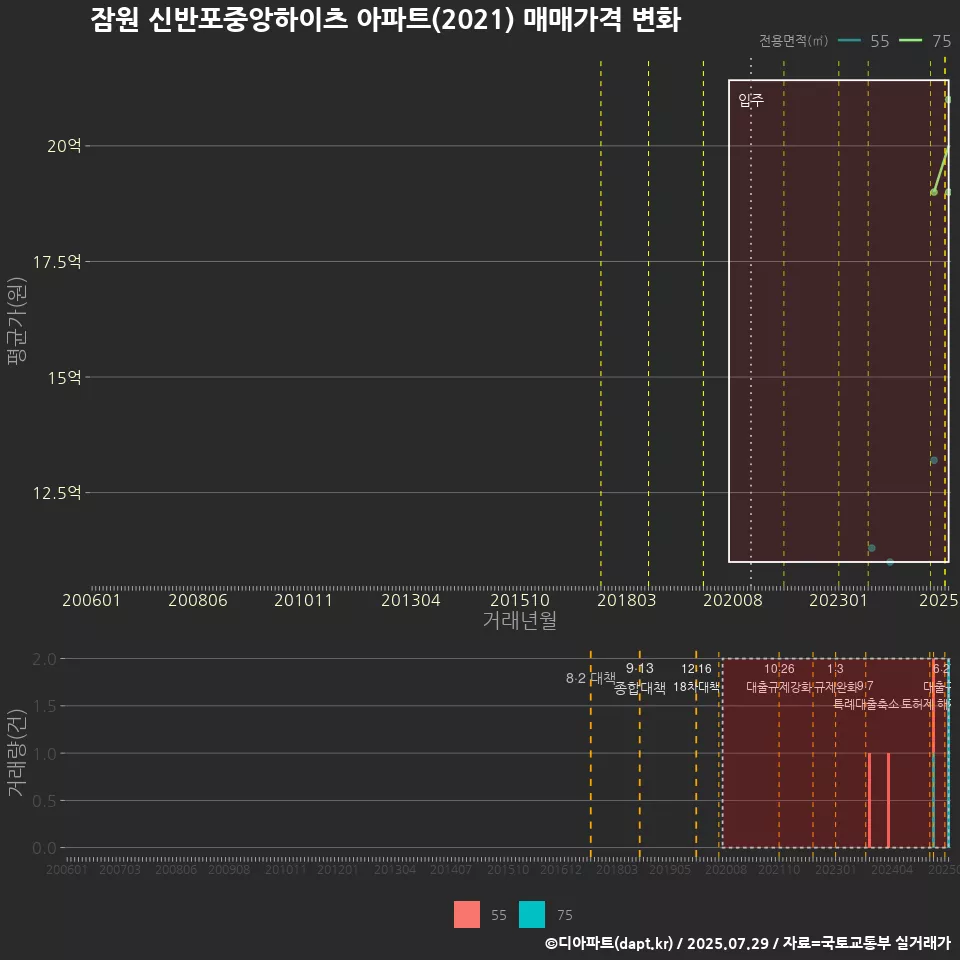Select the 12.5억 y-axis label
This screenshot has height=960, width=960.
pyautogui.click(x=57, y=493)
